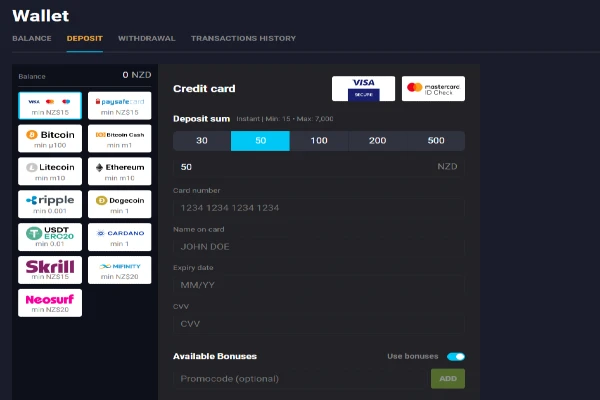The height and width of the screenshot is (400, 600).
Task: Pick Ethereum as deposit method
Action: 120,171
